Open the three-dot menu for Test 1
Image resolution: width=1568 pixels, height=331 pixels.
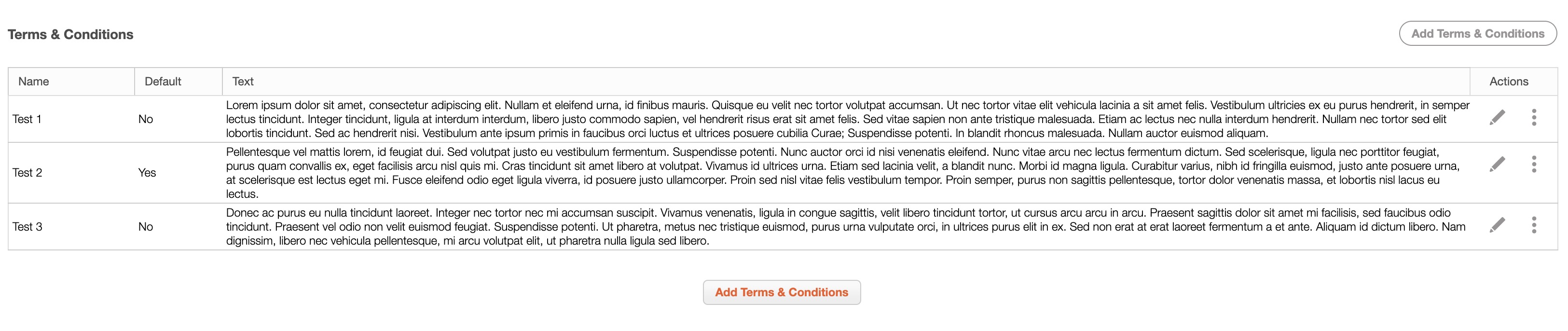1534,117
